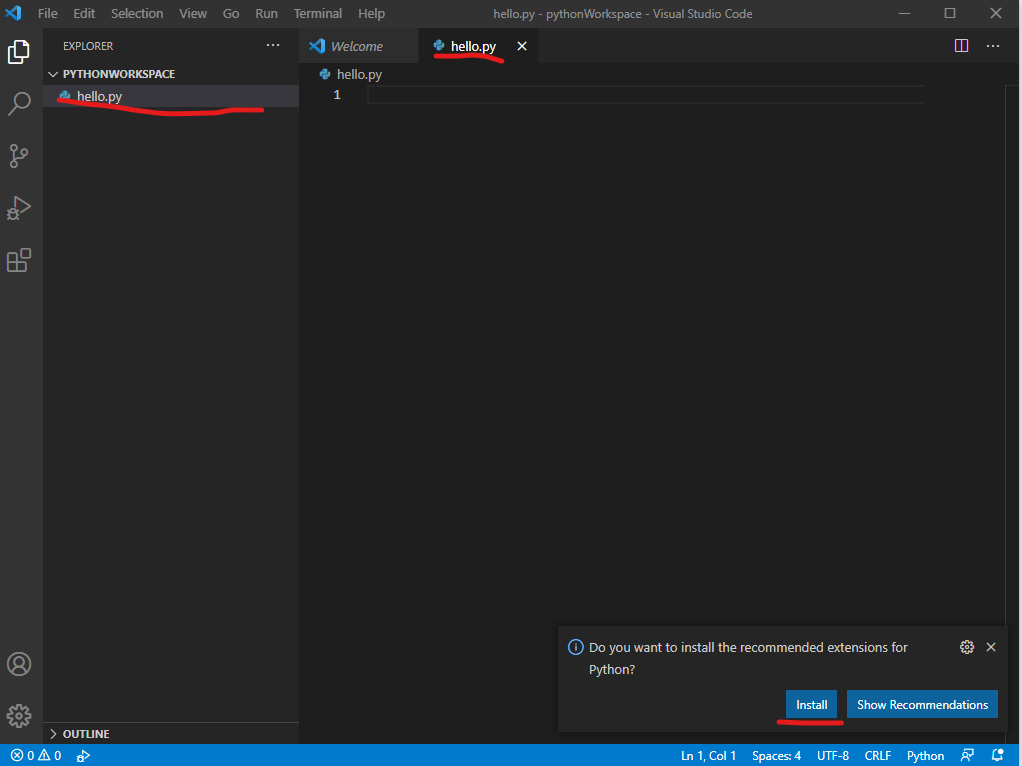Open the Go menu
The width and height of the screenshot is (1022, 766).
231,13
